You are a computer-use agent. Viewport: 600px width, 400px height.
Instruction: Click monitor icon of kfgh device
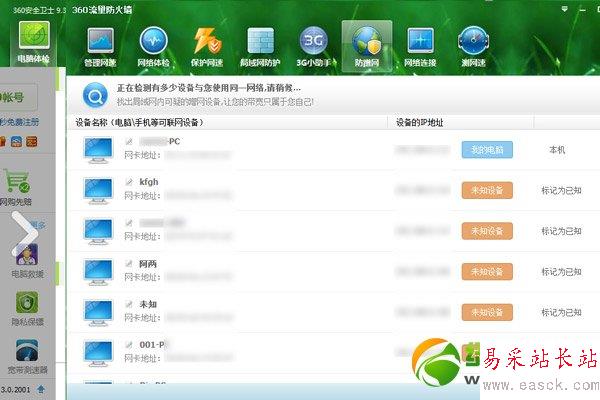98,191
